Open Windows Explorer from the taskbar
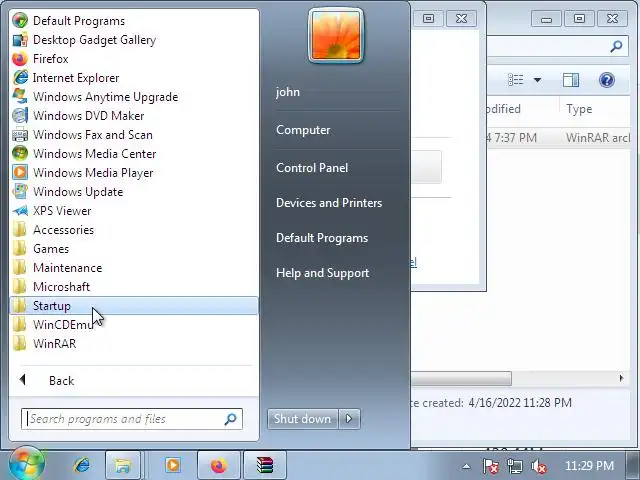 [123, 465]
